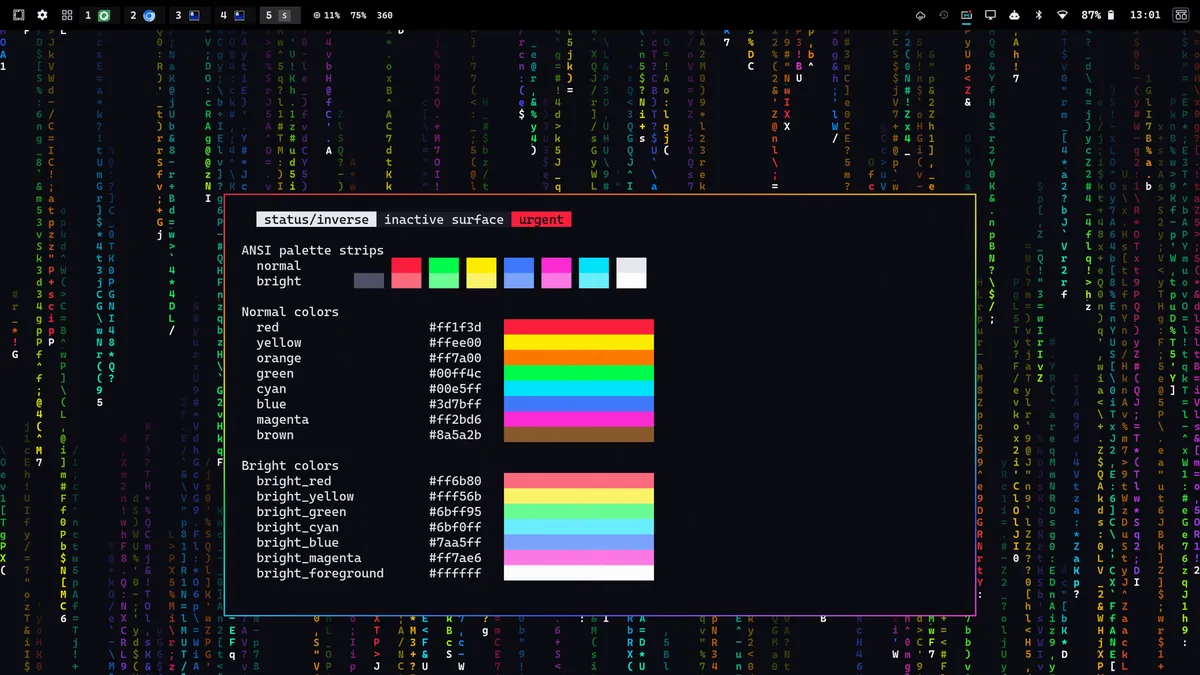Click the Normal colors heading

[x=290, y=312]
